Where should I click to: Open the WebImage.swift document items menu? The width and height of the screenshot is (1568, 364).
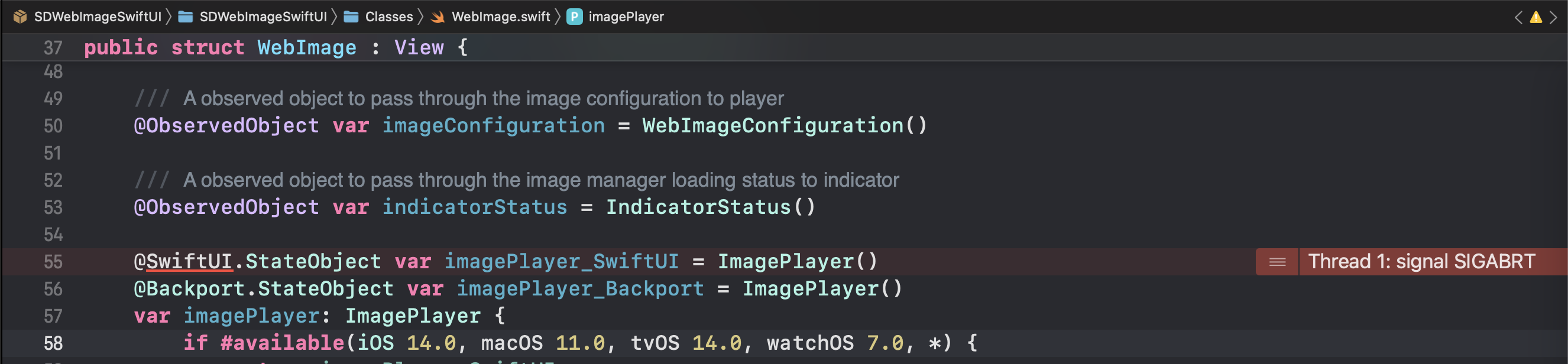[500, 17]
